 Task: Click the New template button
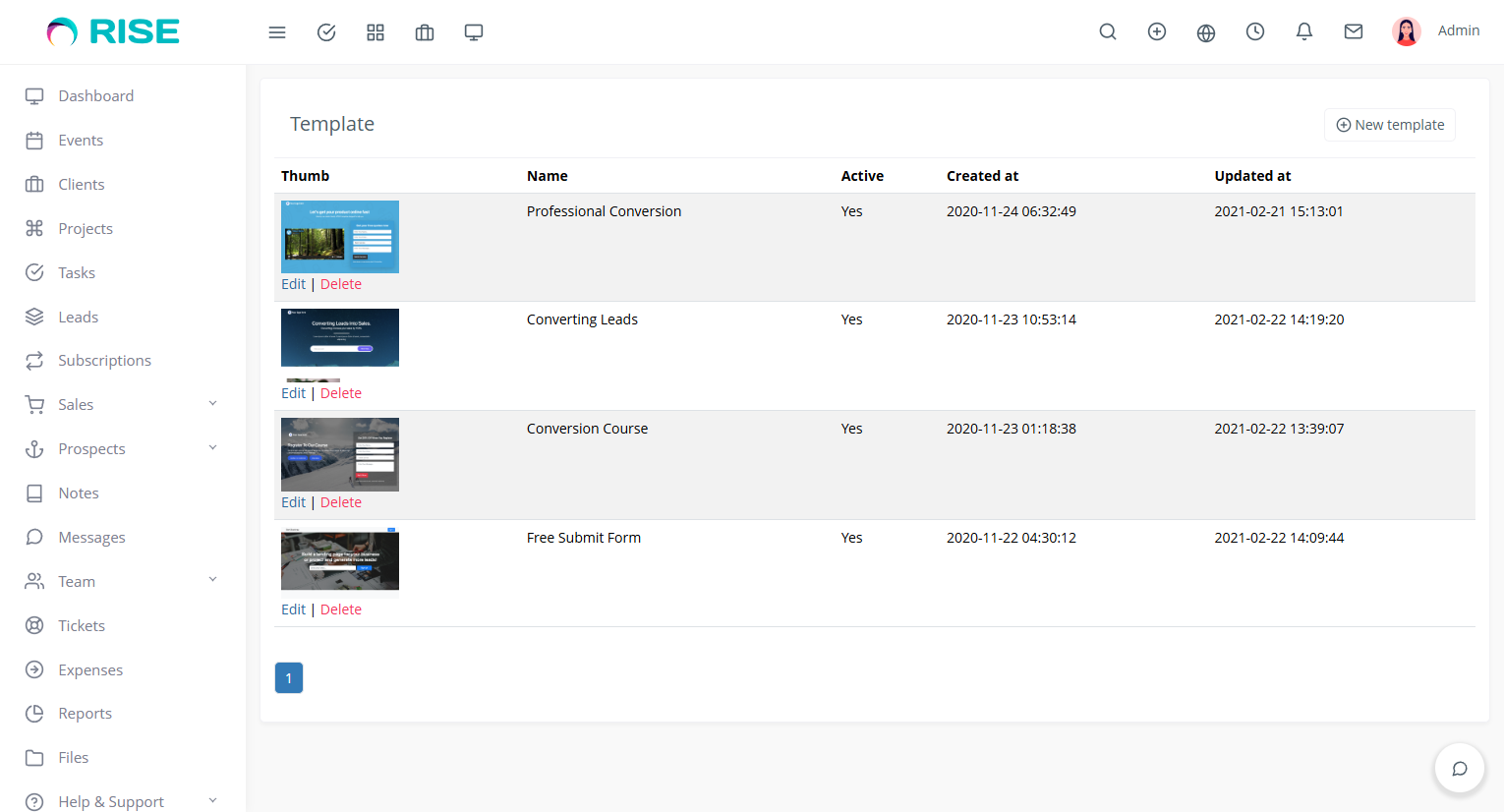tap(1390, 125)
